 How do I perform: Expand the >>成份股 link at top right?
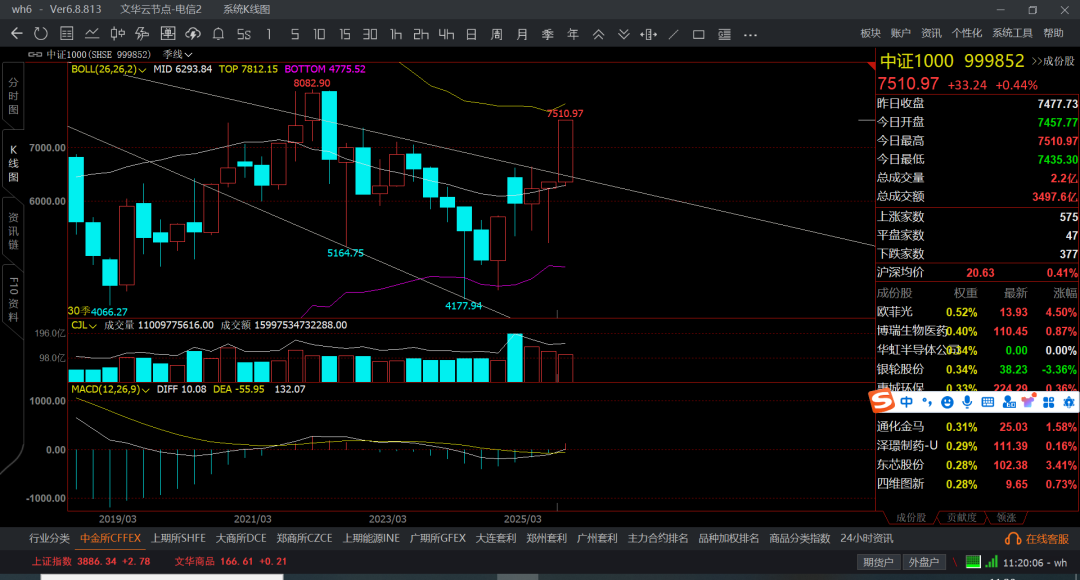pyautogui.click(x=1052, y=61)
